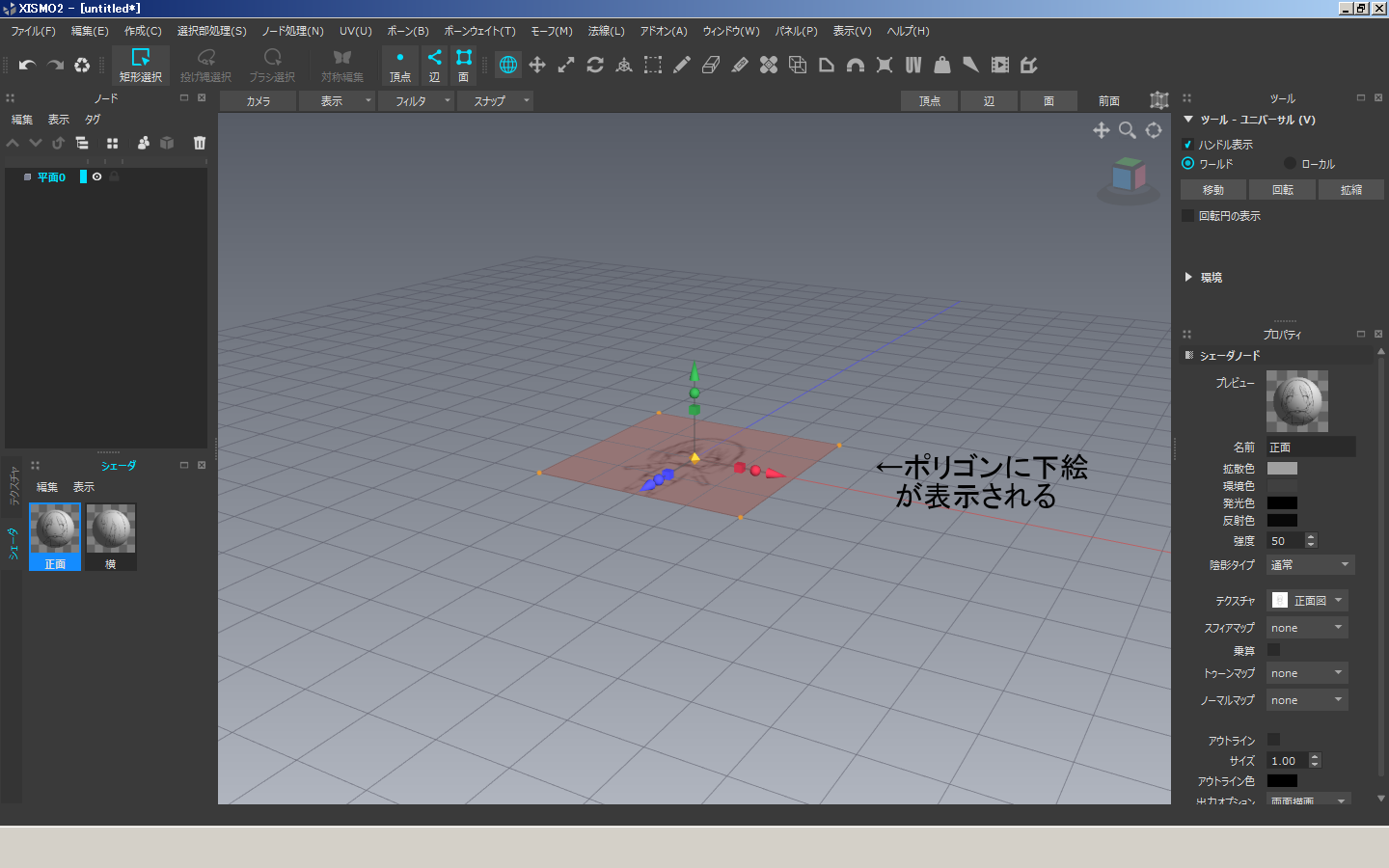Click the recycle refresh icon

[x=82, y=66]
